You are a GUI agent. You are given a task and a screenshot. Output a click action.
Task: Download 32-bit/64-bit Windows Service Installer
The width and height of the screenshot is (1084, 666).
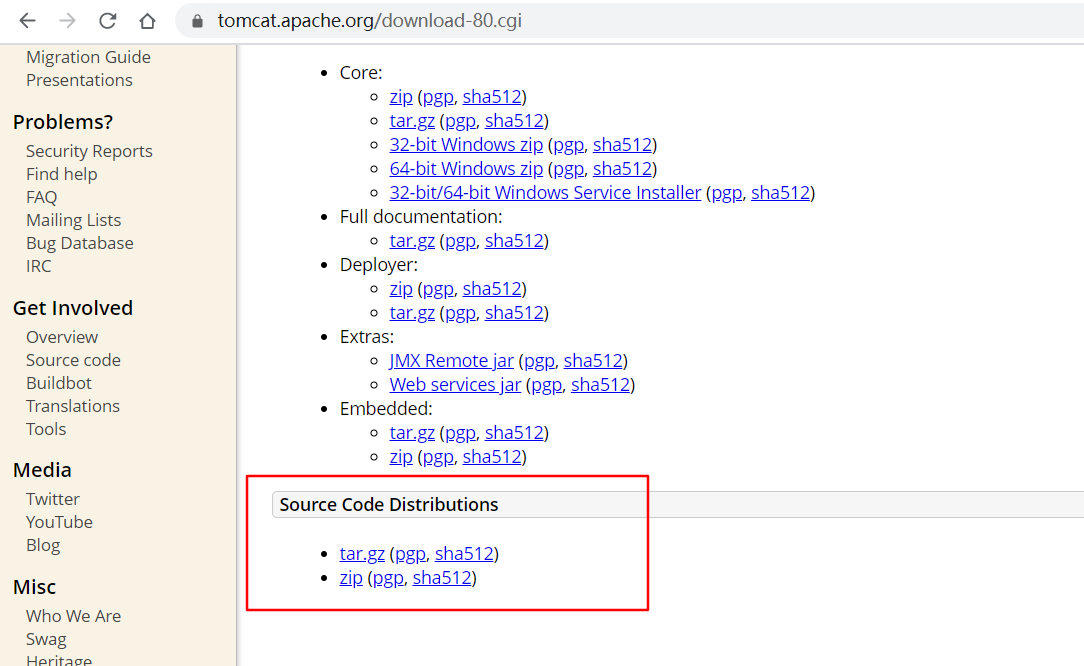click(545, 193)
